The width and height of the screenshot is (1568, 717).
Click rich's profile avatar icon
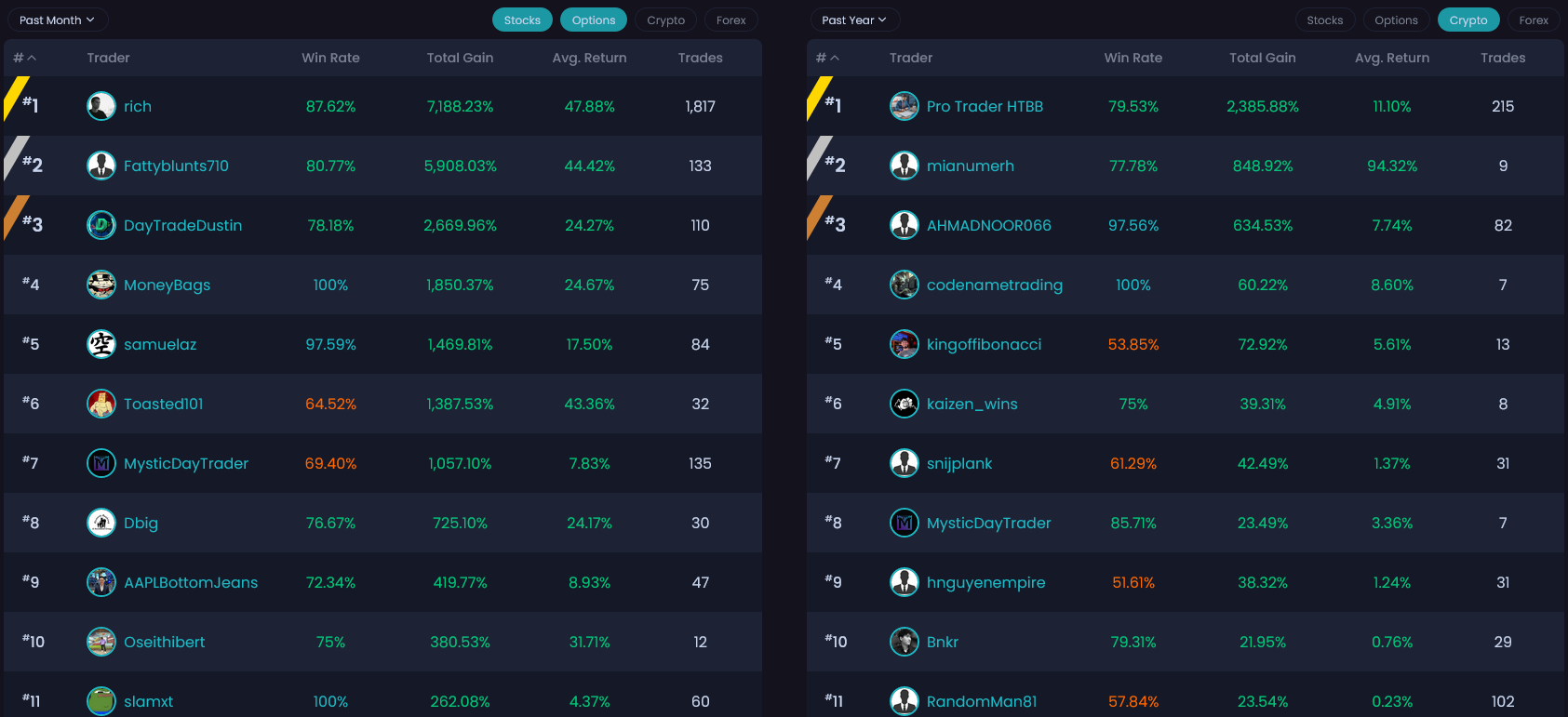pos(101,106)
